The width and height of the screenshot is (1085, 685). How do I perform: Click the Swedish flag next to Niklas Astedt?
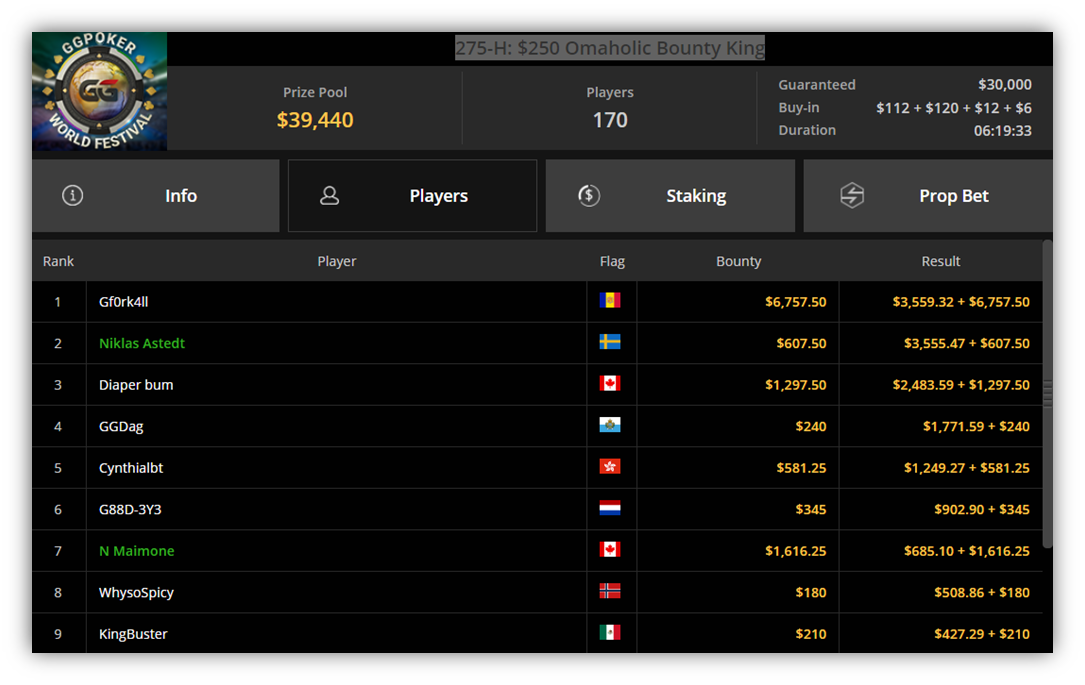[610, 342]
